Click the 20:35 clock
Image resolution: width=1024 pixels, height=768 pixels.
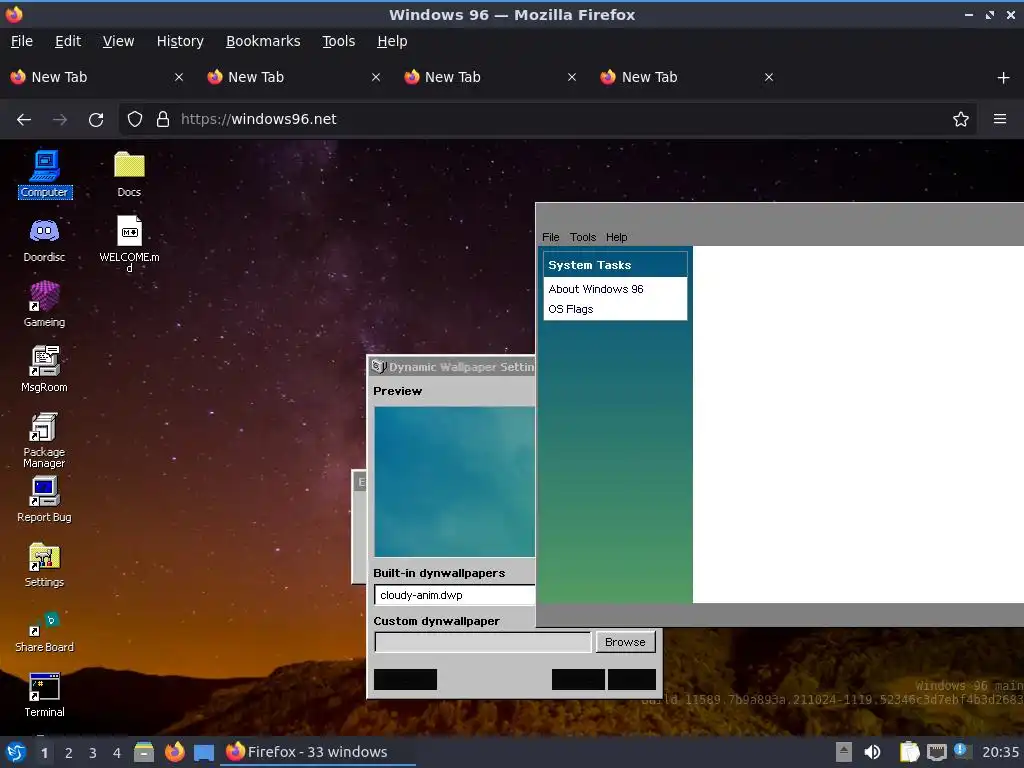[1000, 752]
